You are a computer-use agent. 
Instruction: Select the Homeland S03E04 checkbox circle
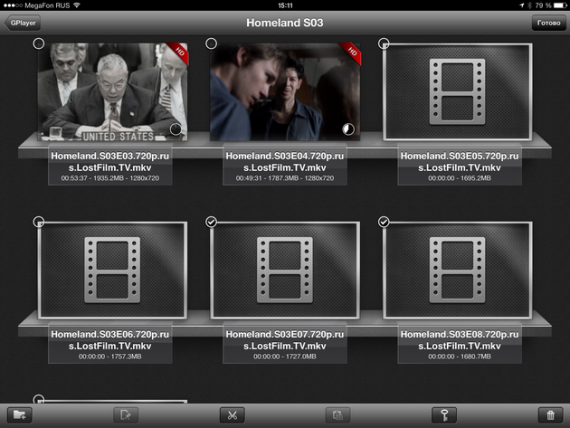click(211, 44)
